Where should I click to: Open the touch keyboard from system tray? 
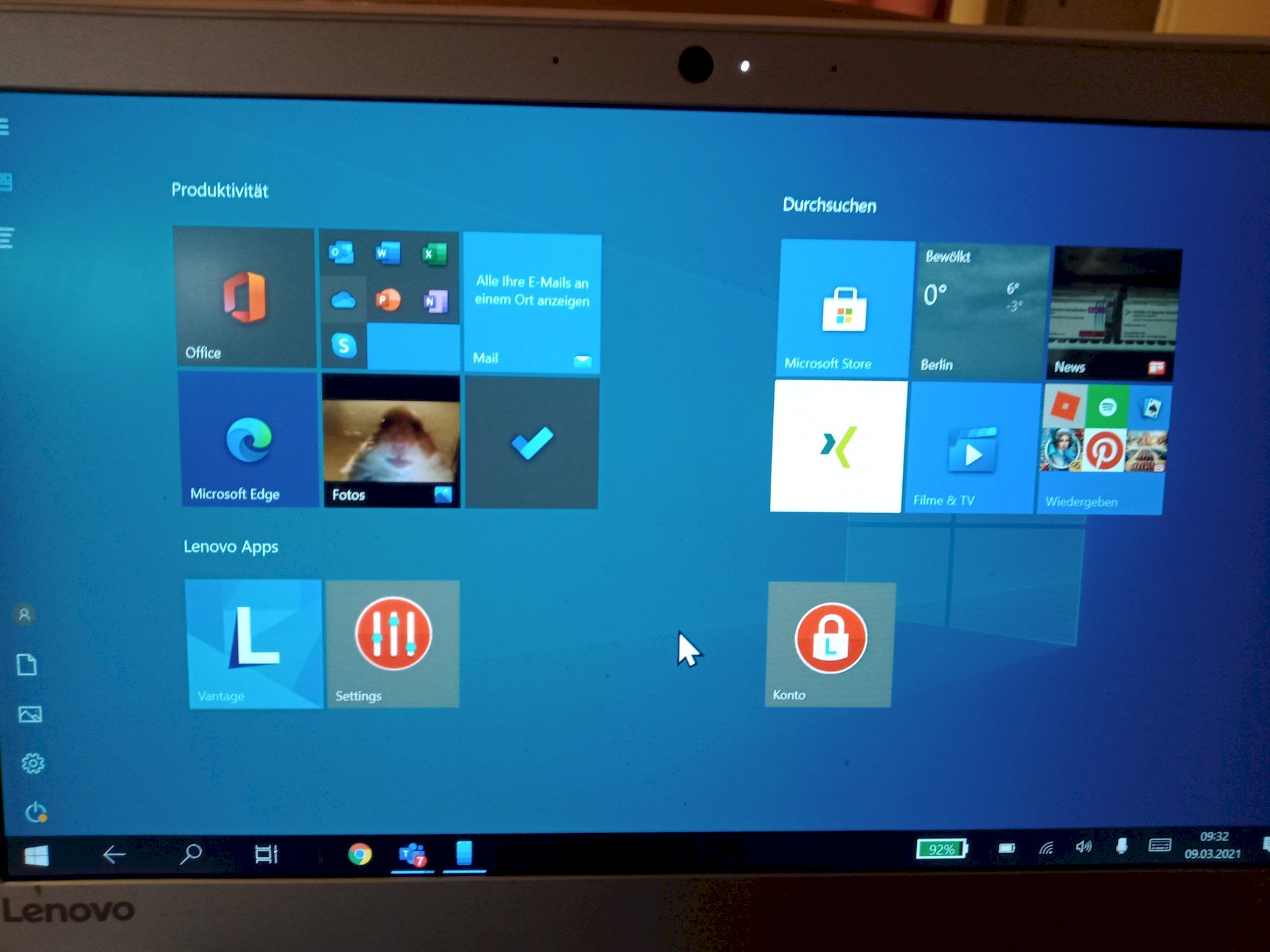click(1160, 845)
